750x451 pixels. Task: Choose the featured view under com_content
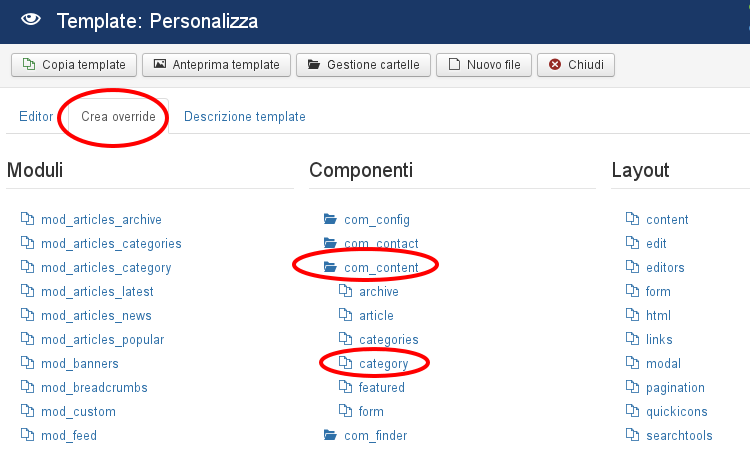[382, 387]
